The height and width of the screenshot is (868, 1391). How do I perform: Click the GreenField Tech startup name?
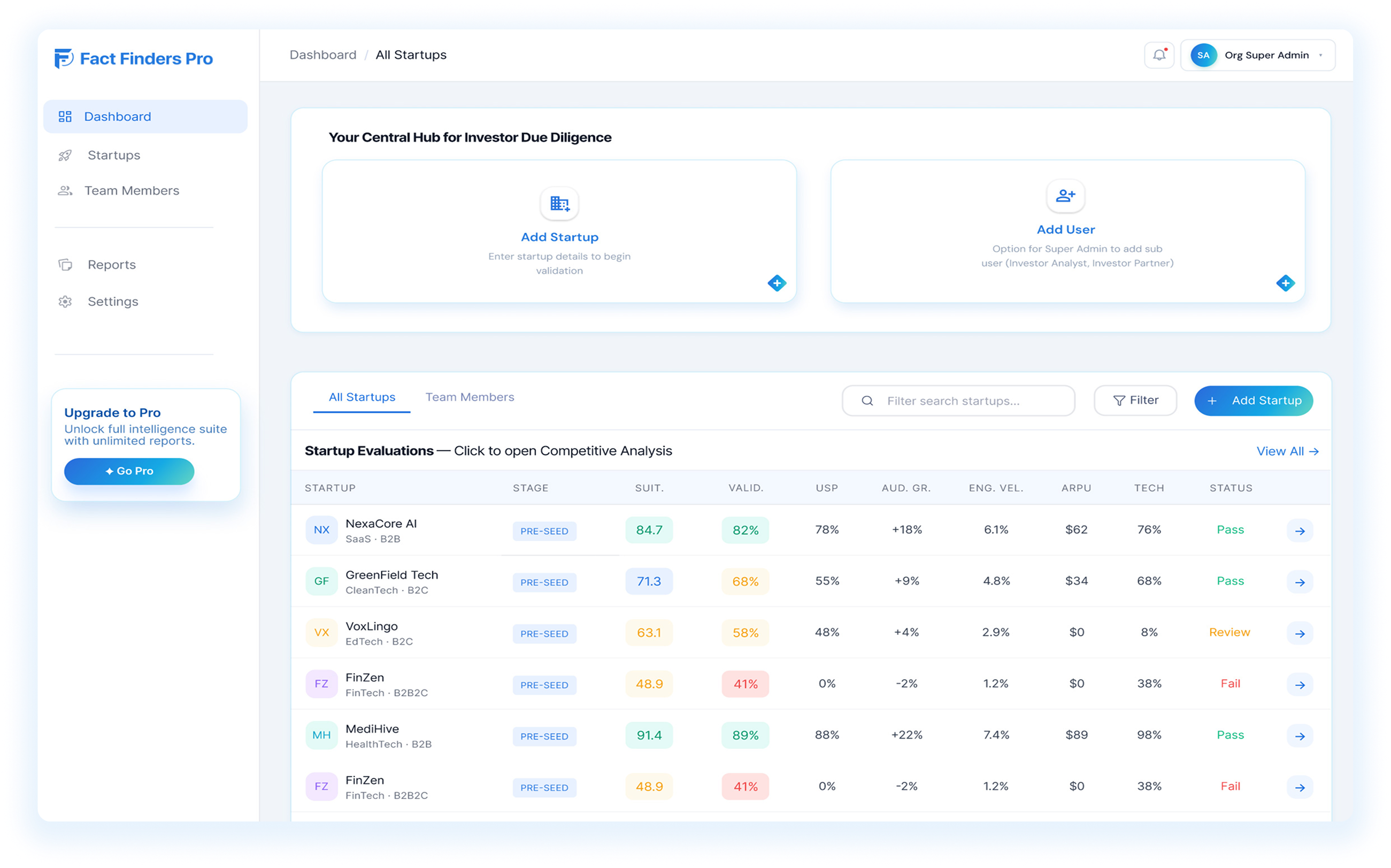point(391,574)
